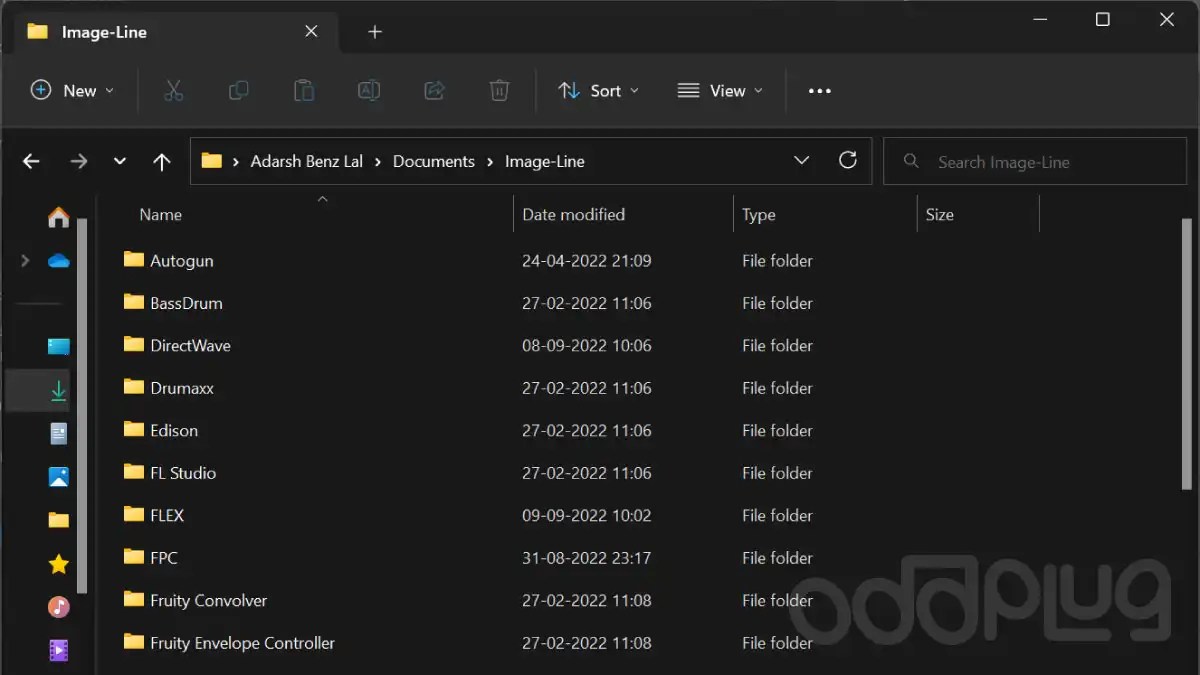Close the Image-Line tab

[x=311, y=31]
